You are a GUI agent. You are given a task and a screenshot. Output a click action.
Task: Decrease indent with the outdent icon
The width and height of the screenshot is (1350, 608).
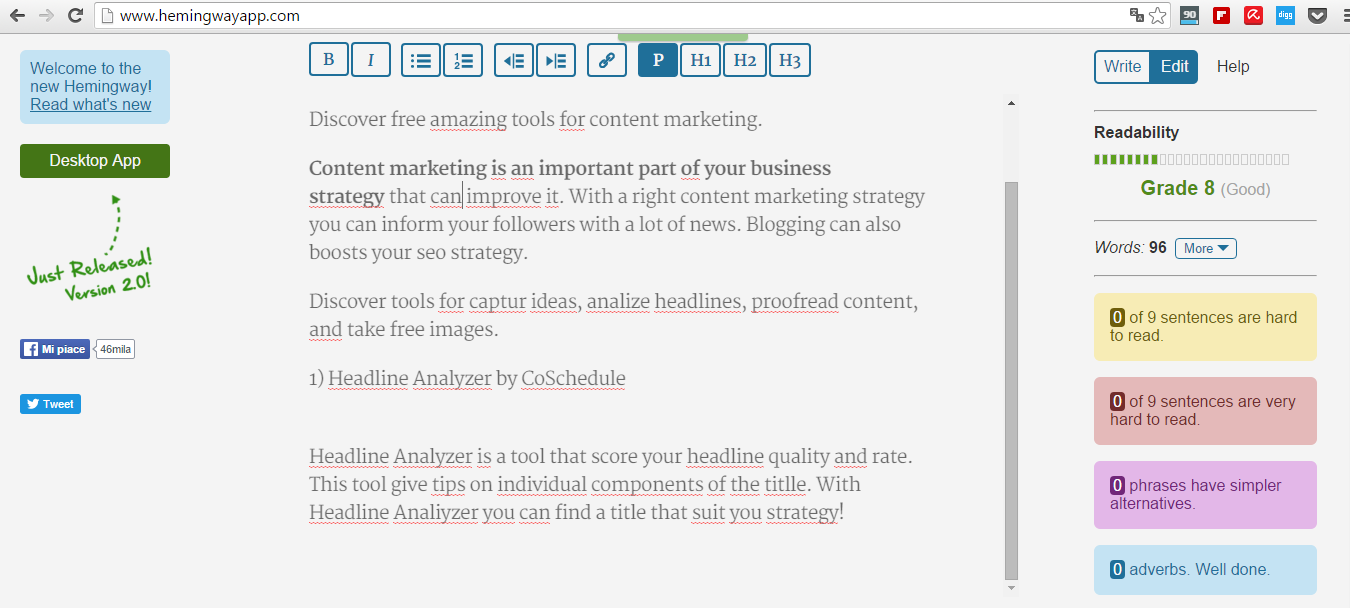click(514, 60)
